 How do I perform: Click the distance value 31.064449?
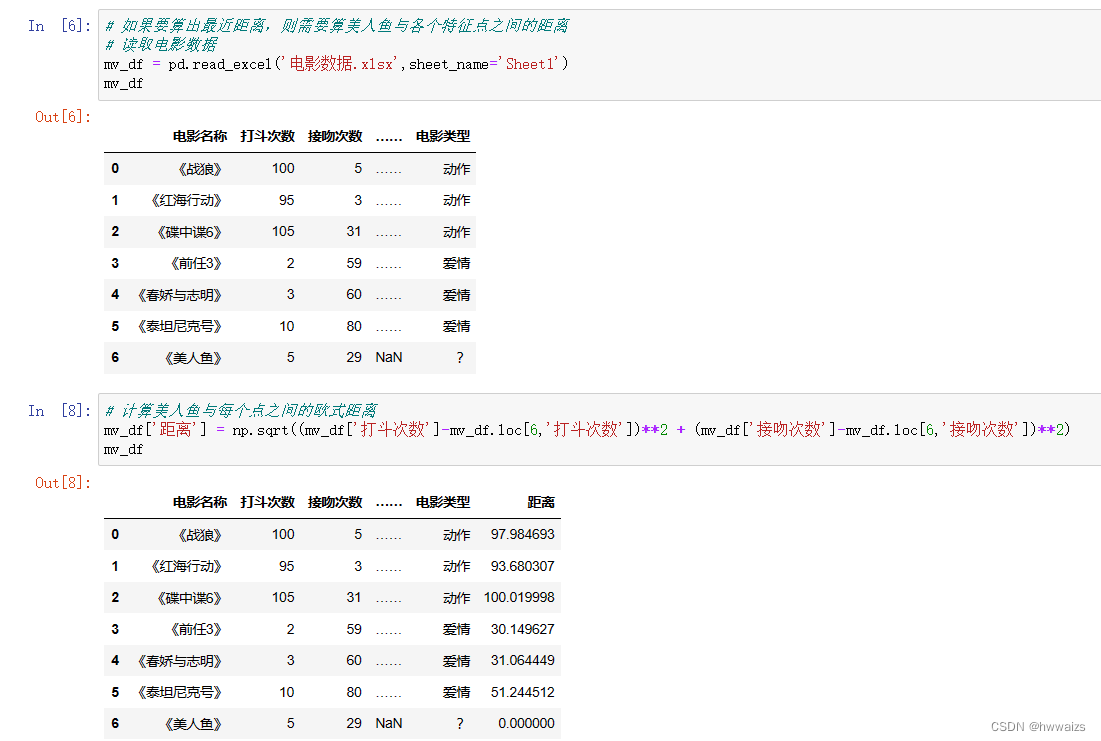(522, 661)
